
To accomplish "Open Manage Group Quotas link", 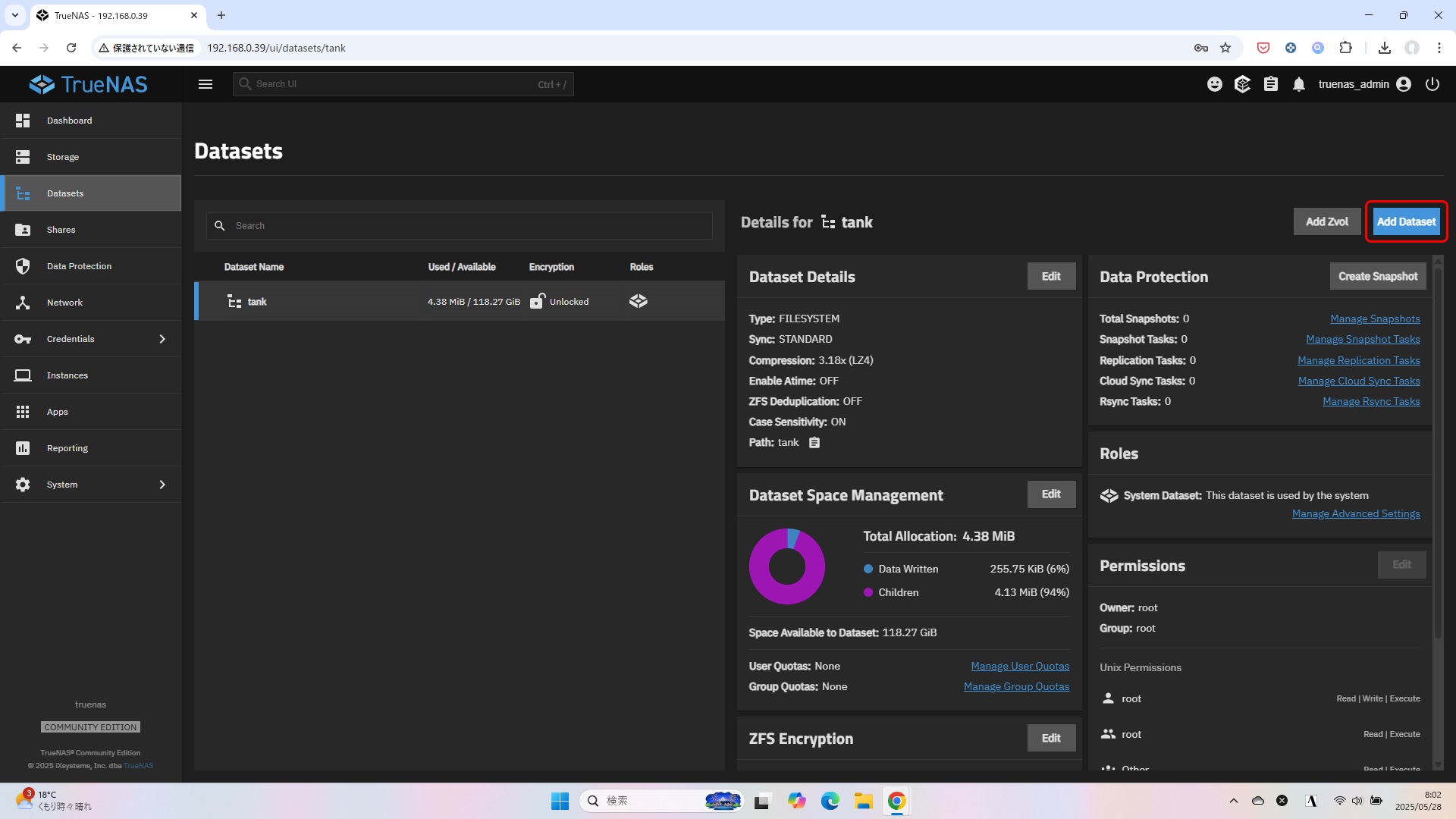I will [1016, 686].
